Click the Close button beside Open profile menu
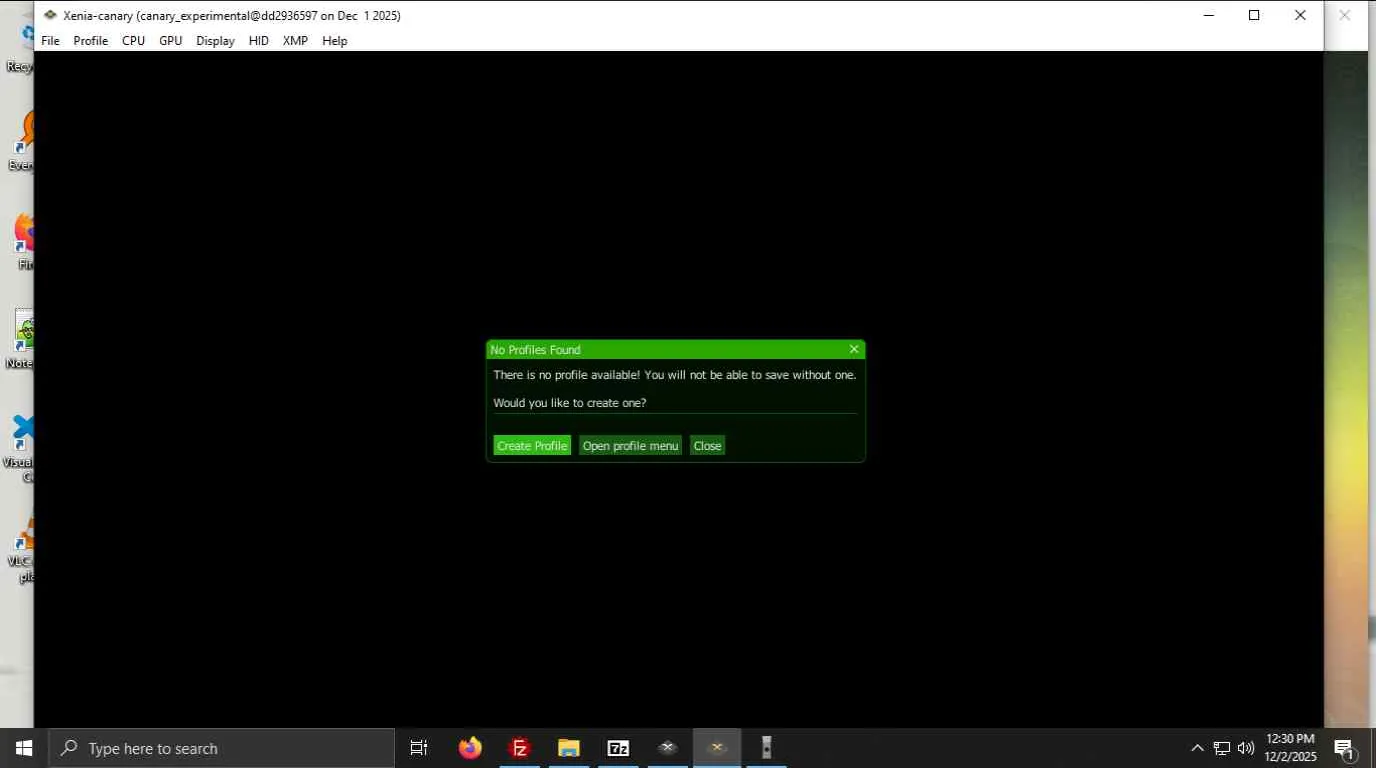 click(x=707, y=446)
